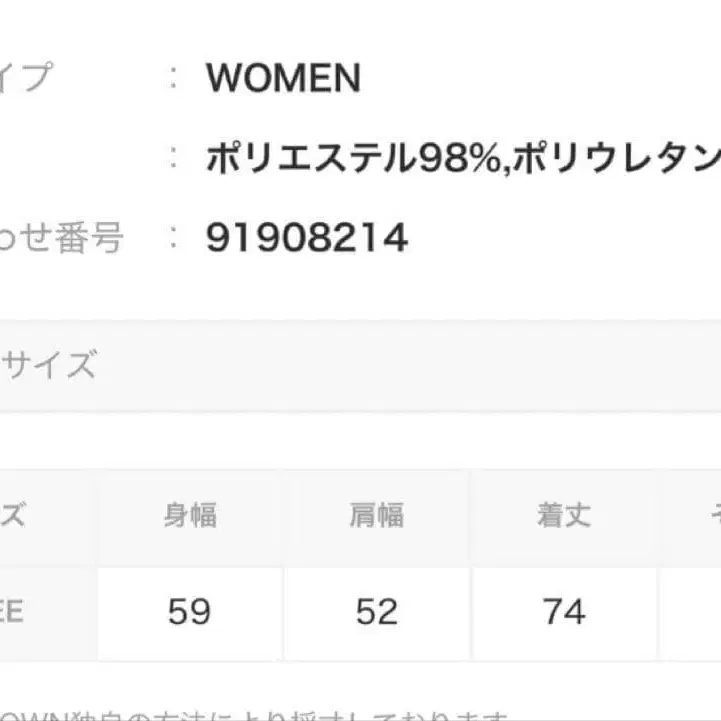Click the colon before the material text
This screenshot has width=721, height=721.
176,158
